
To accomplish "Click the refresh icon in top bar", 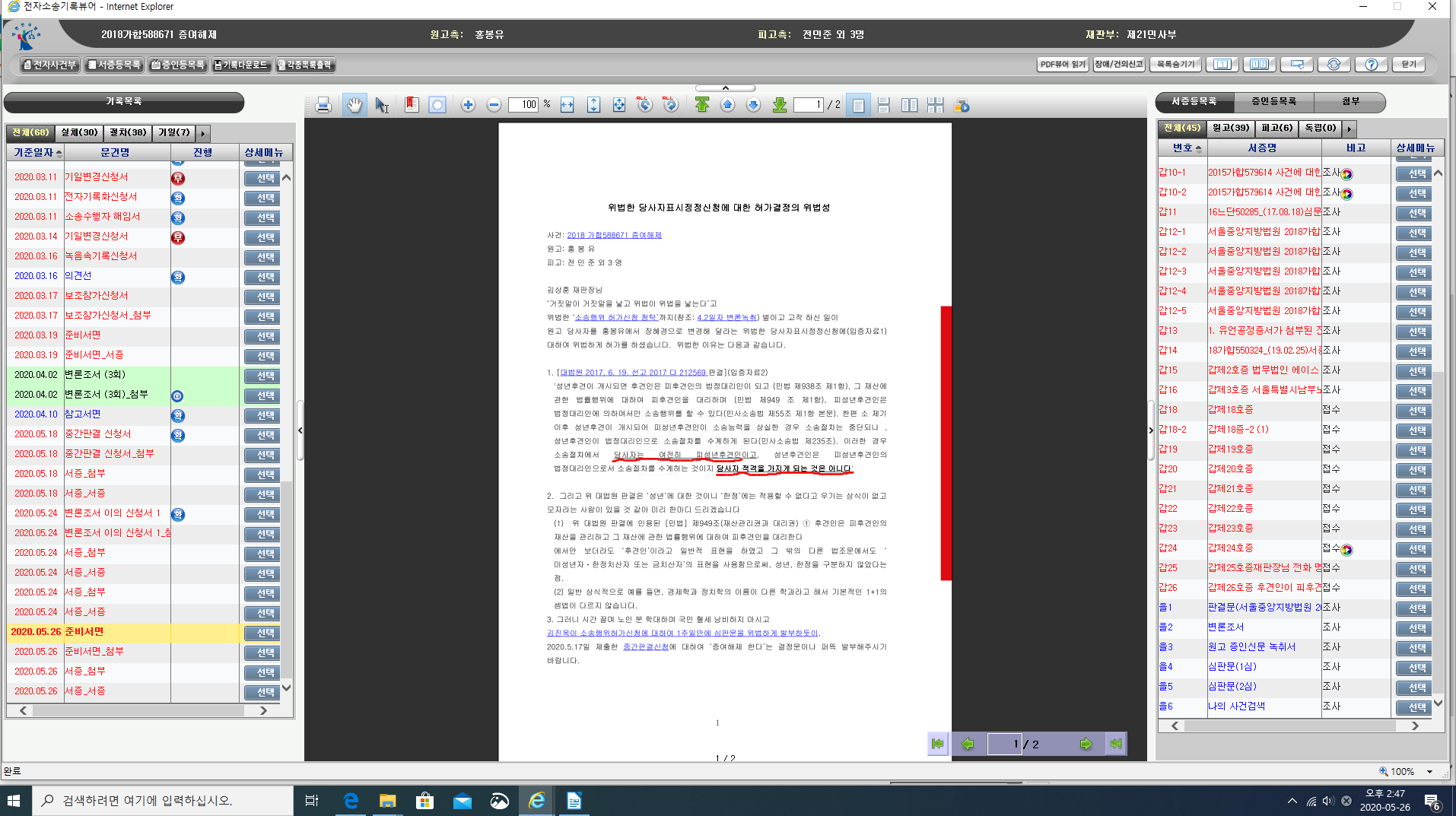I will 1334,65.
